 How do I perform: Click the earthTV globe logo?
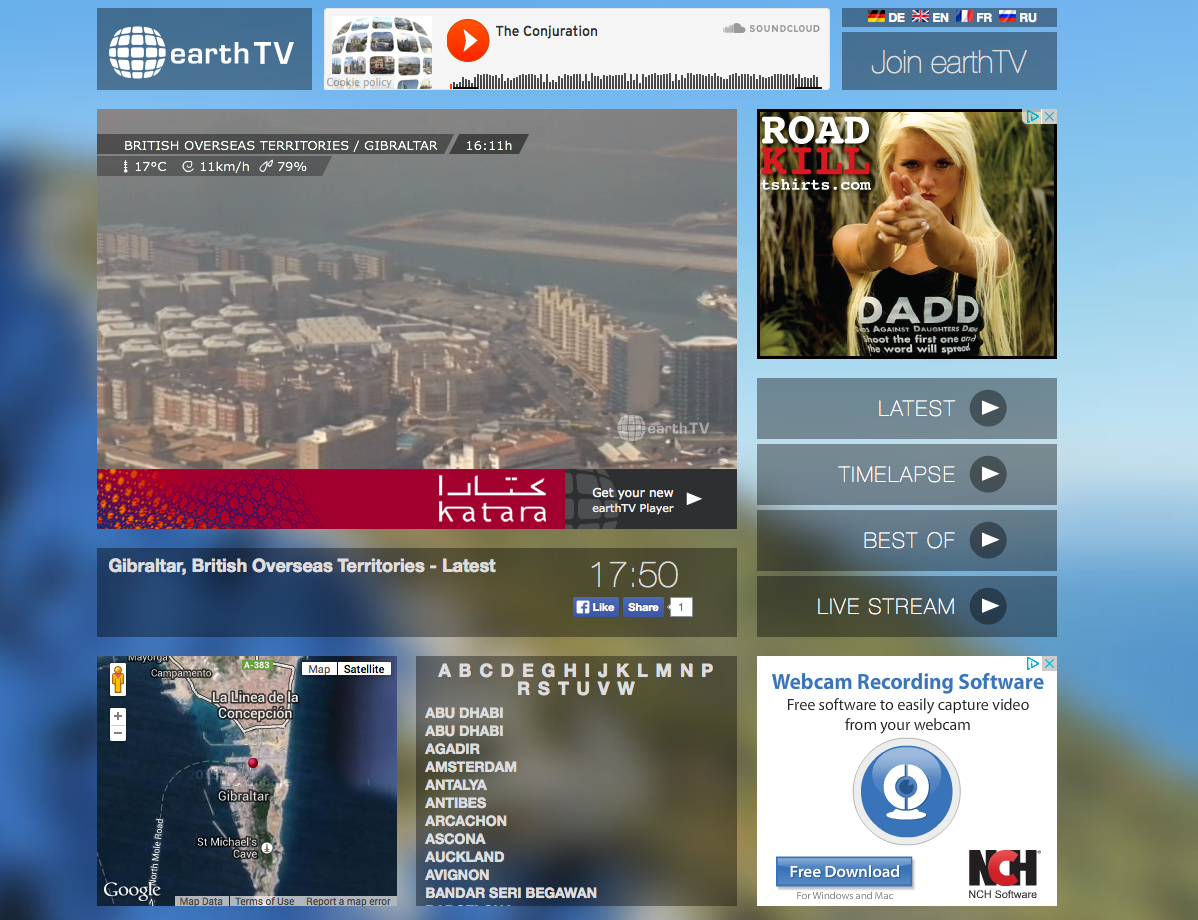point(204,49)
